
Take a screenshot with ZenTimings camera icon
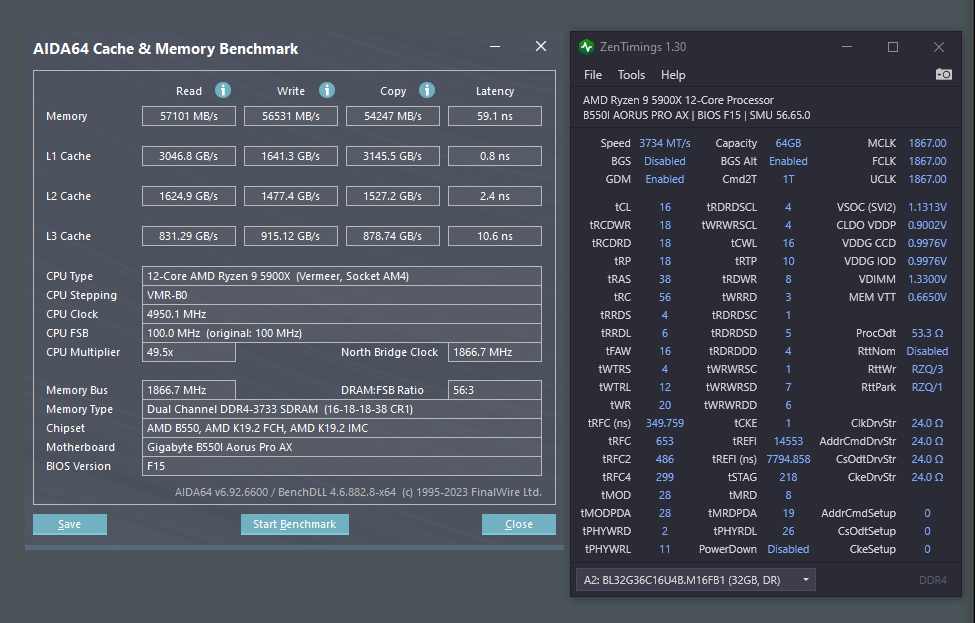[943, 75]
